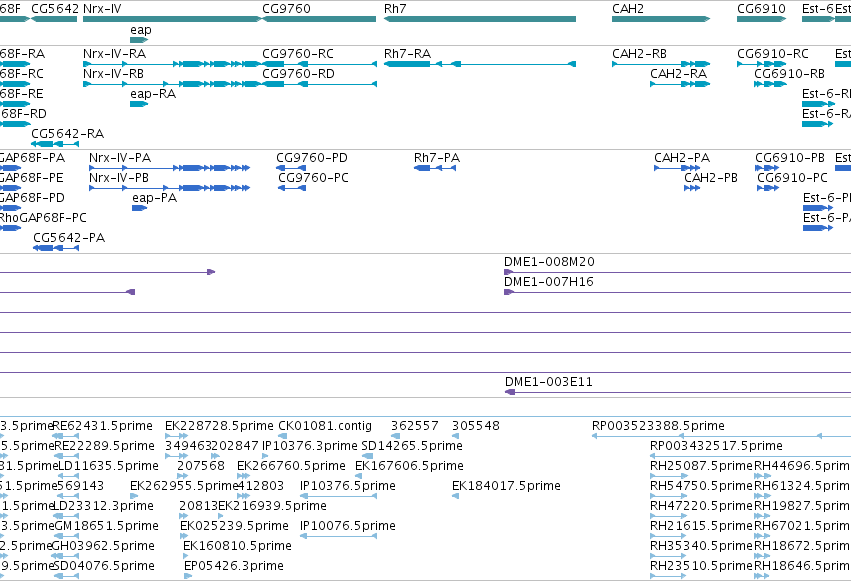Click the eap-PA protein feature
Screen dimensions: 851x581
[139, 208]
